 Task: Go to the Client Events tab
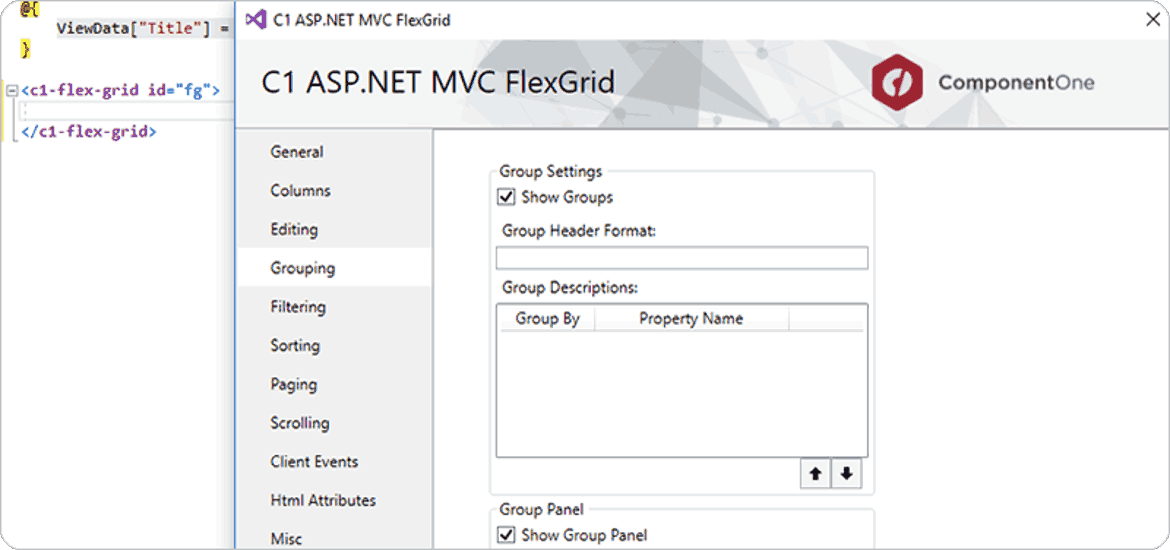tap(334, 461)
